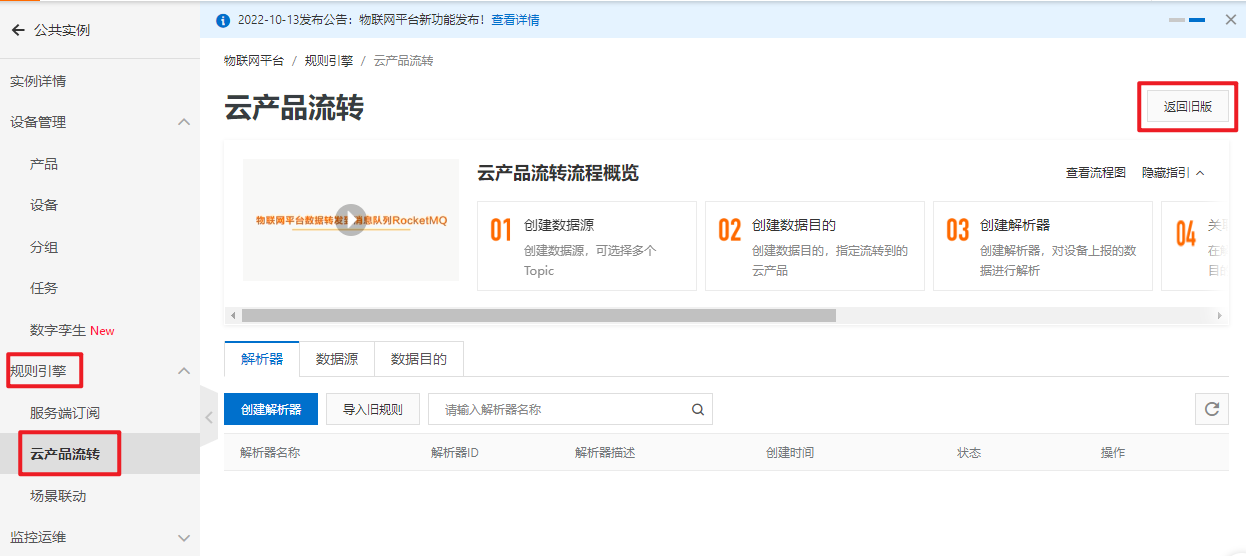Click the 创建解析器 button
This screenshot has height=556, width=1246.
pos(271,409)
